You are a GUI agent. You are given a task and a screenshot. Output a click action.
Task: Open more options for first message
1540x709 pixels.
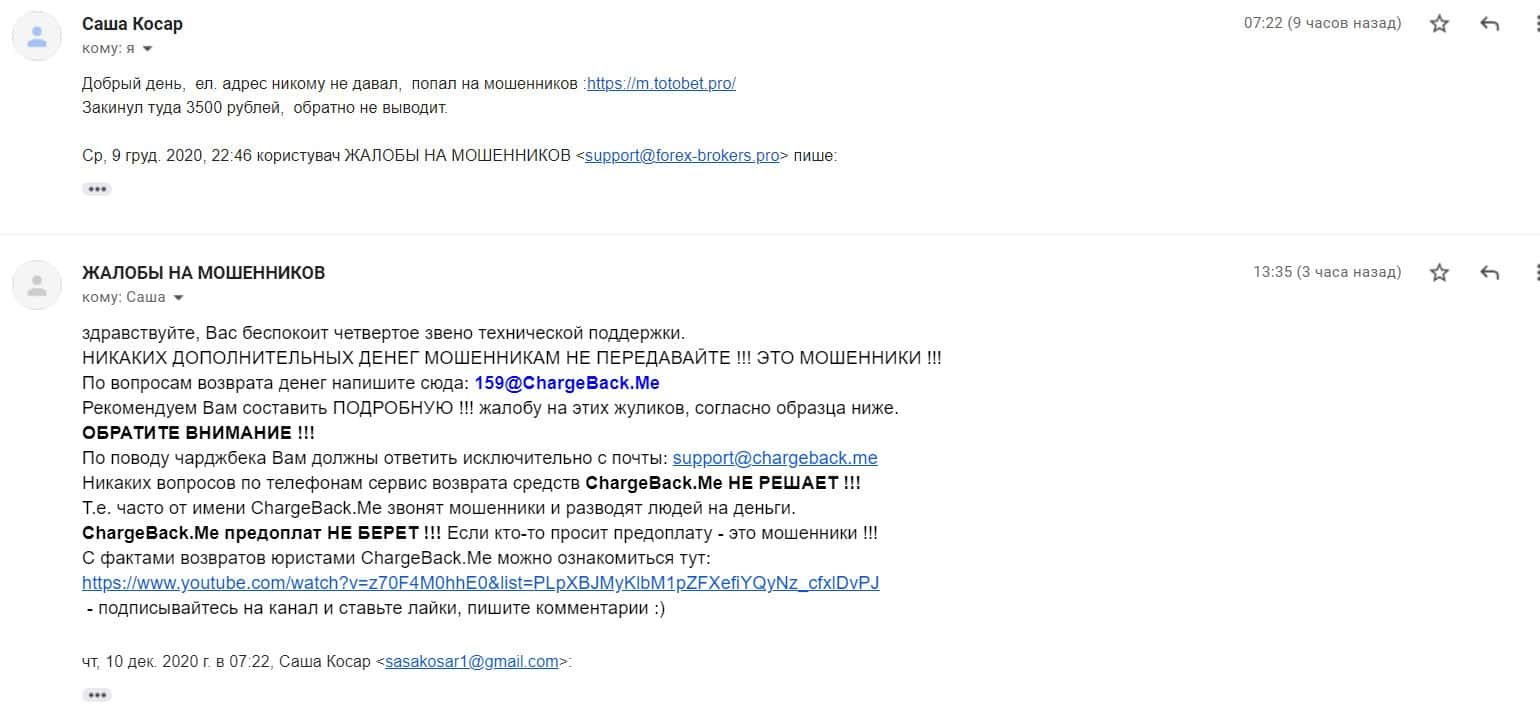click(1535, 24)
